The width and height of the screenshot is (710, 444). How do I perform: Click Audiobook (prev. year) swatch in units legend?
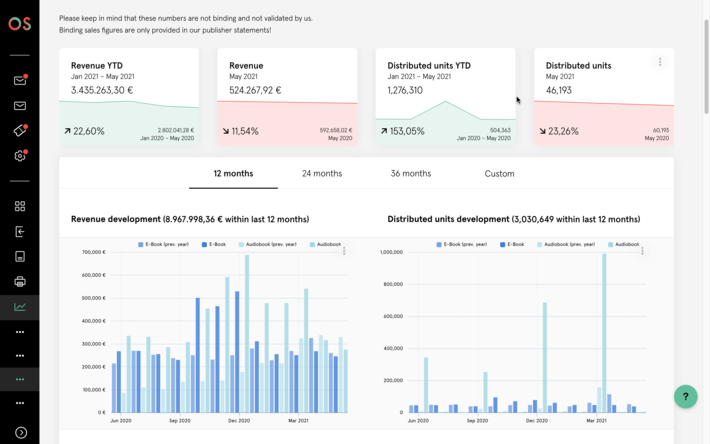click(540, 244)
